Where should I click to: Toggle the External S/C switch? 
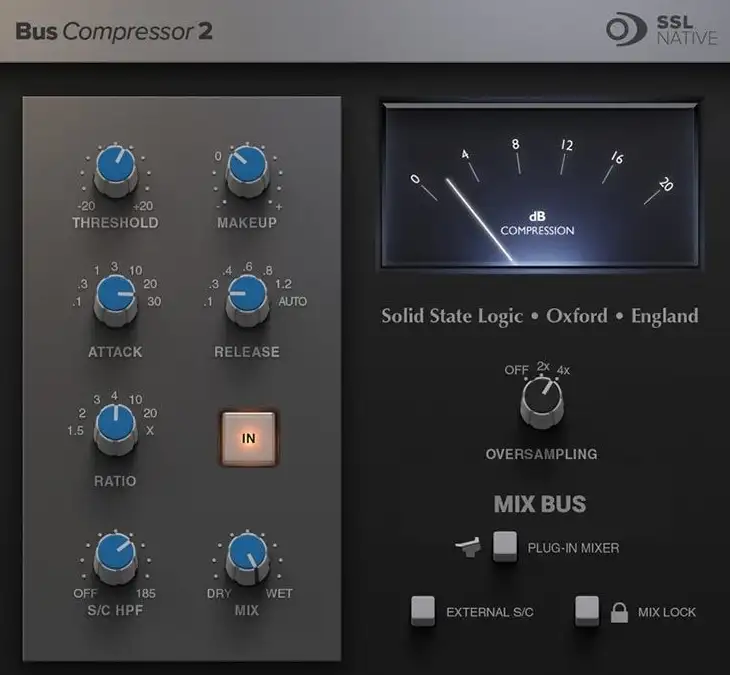[423, 610]
